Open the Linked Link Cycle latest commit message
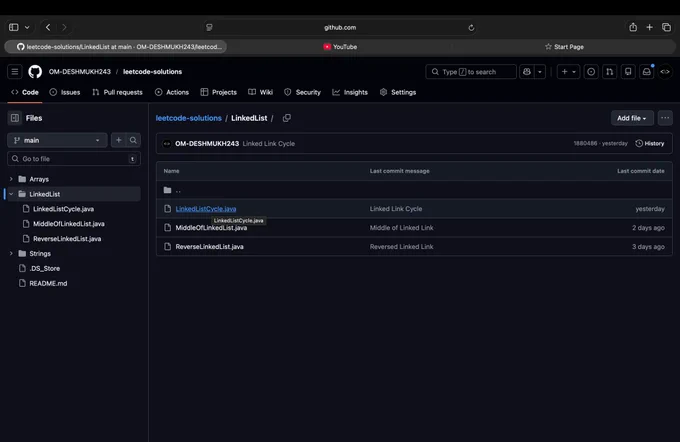 (x=268, y=144)
